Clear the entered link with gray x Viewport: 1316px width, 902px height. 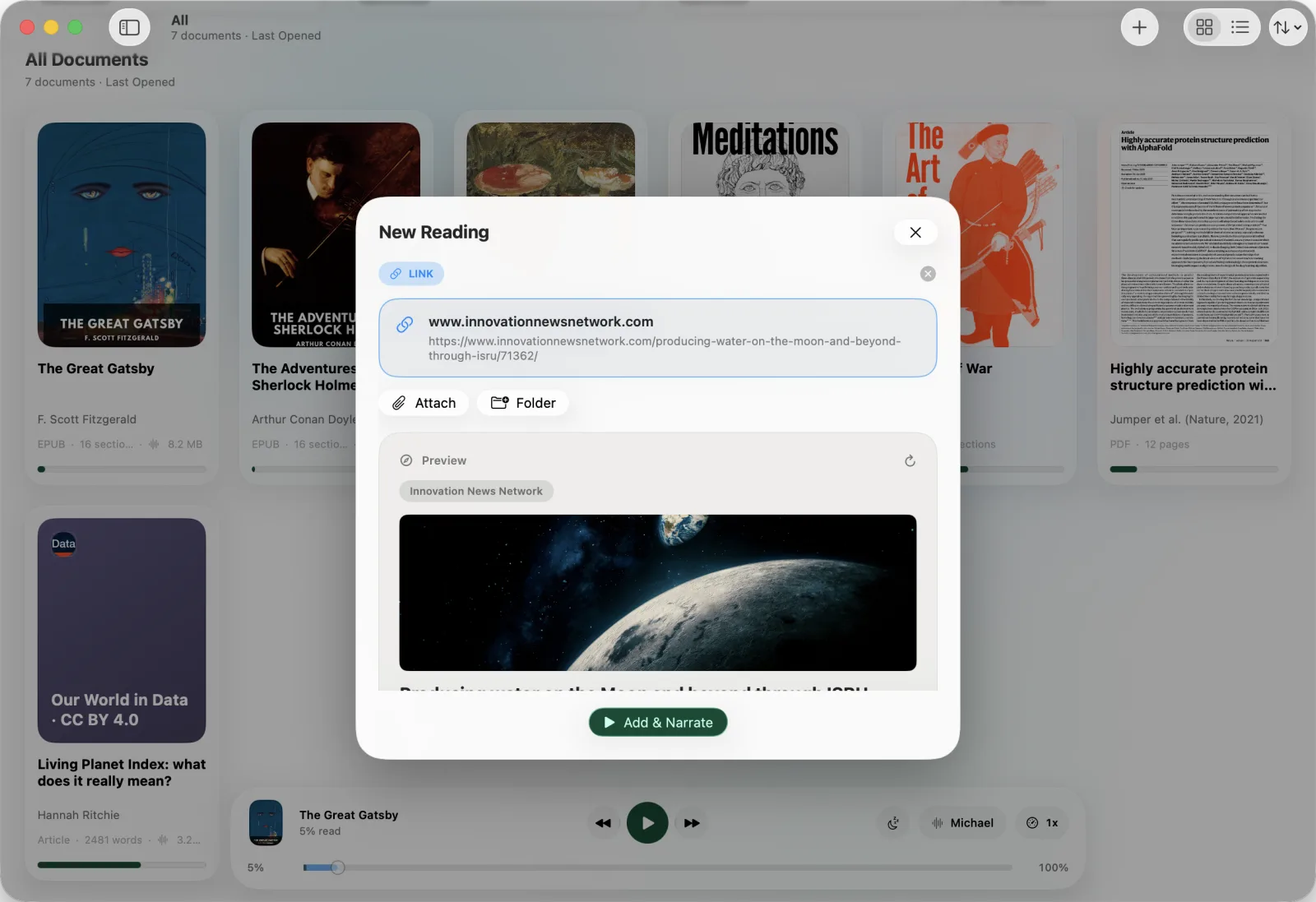pos(928,274)
